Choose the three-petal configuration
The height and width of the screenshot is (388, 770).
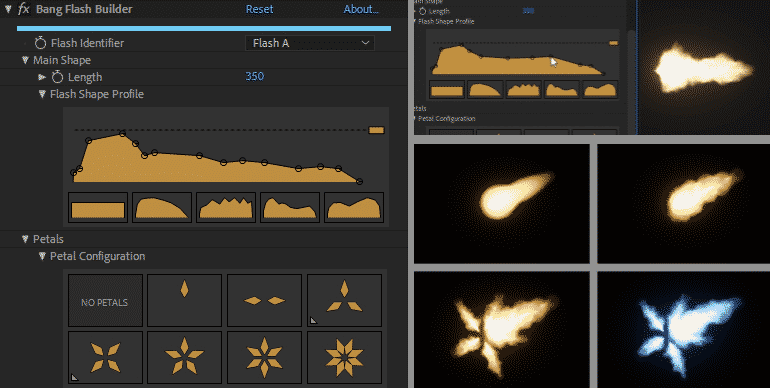pyautogui.click(x=344, y=301)
